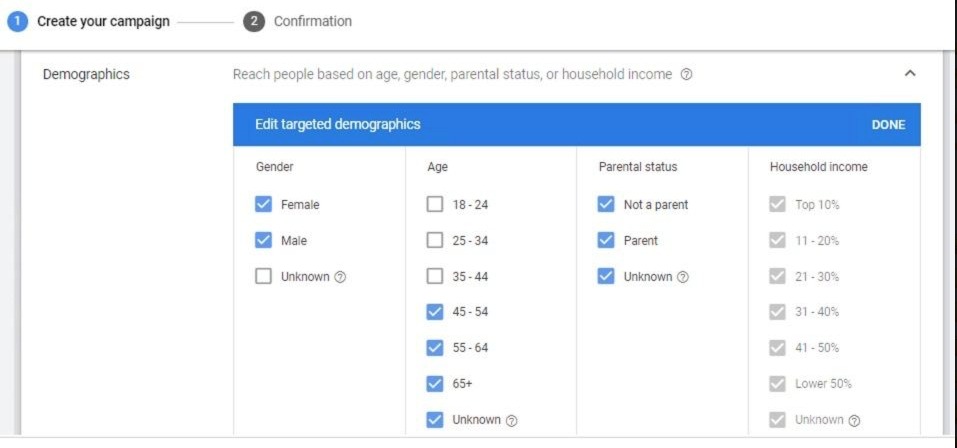This screenshot has height=448, width=957.
Task: Collapse the Demographics section chevron
Action: 910,74
